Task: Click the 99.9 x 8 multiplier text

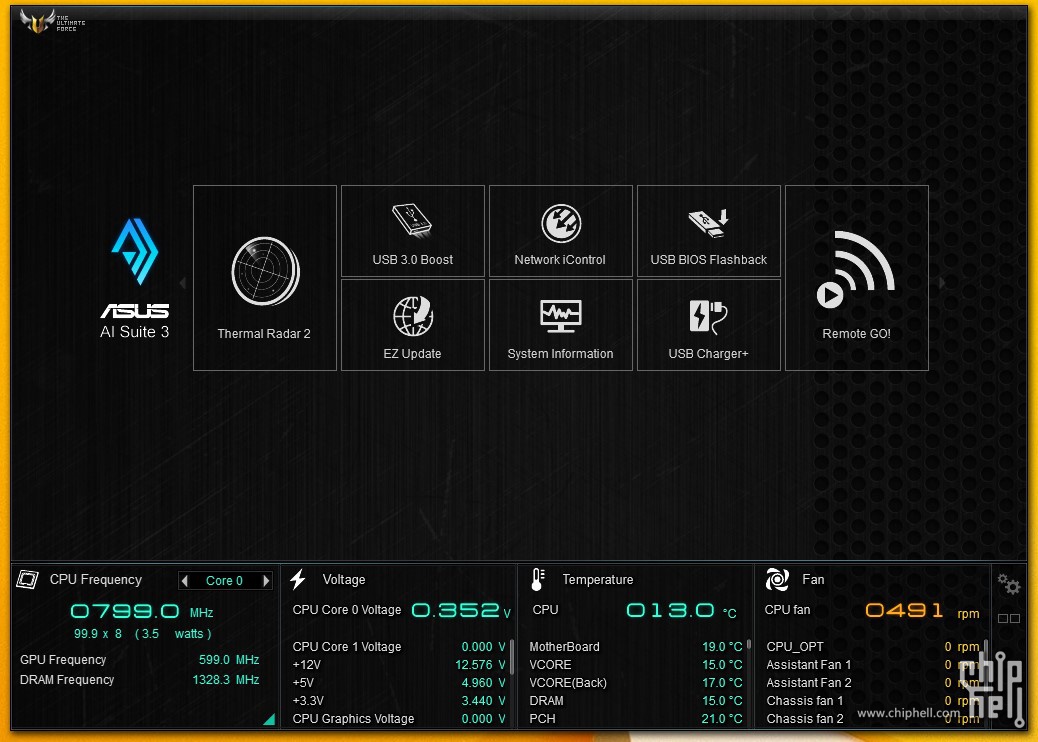Action: (x=98, y=633)
